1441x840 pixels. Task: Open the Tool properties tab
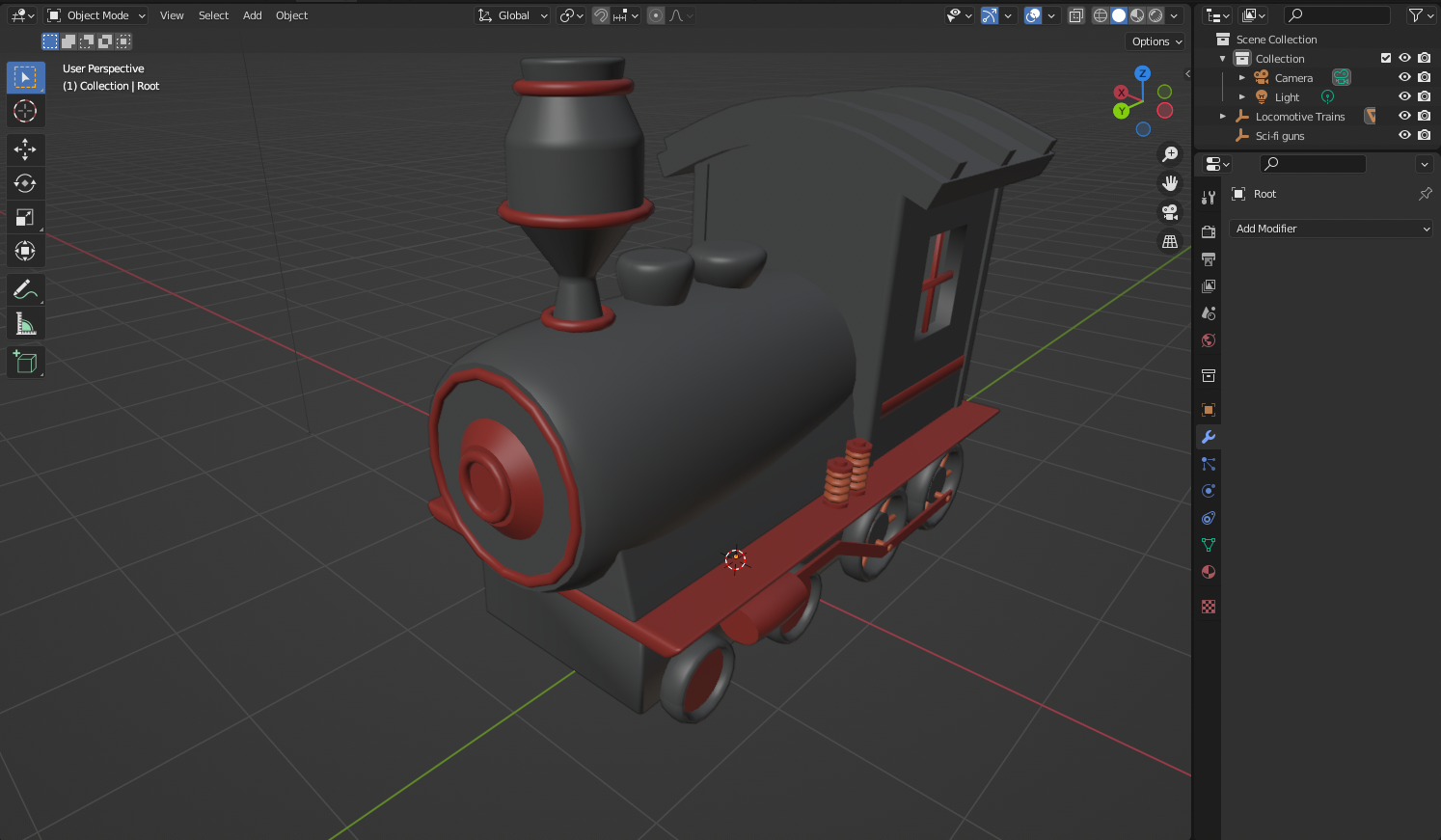(x=1209, y=197)
